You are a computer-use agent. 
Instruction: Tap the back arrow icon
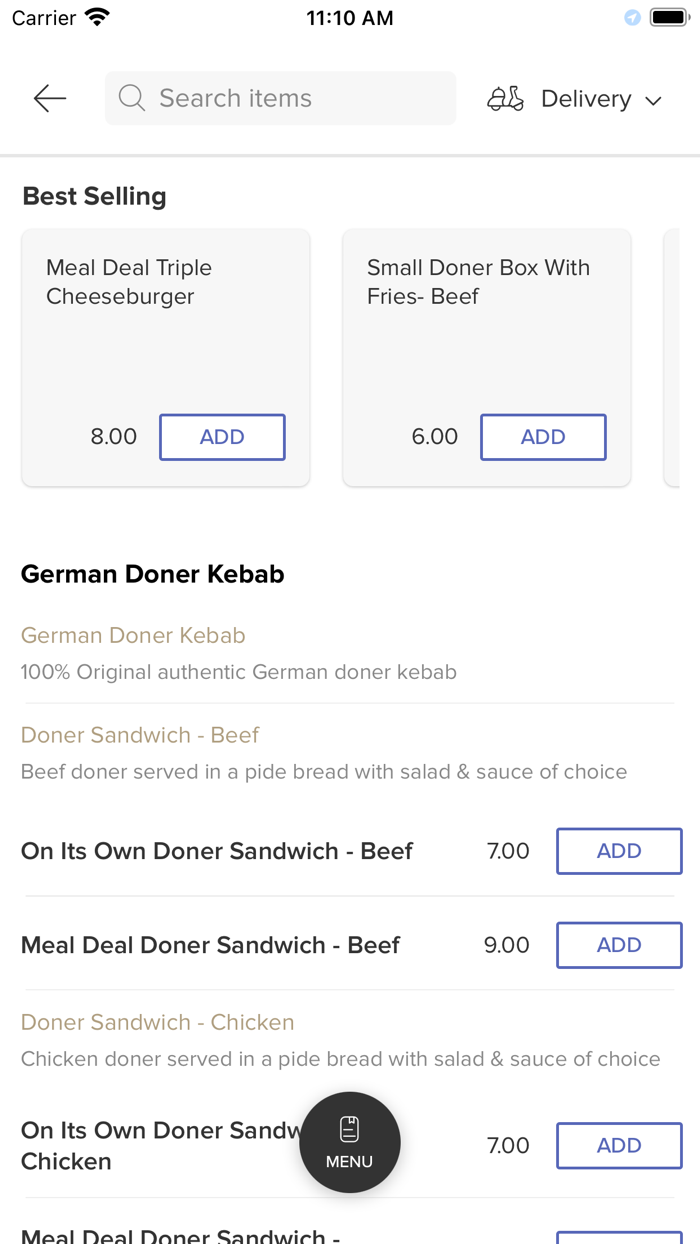pos(49,98)
